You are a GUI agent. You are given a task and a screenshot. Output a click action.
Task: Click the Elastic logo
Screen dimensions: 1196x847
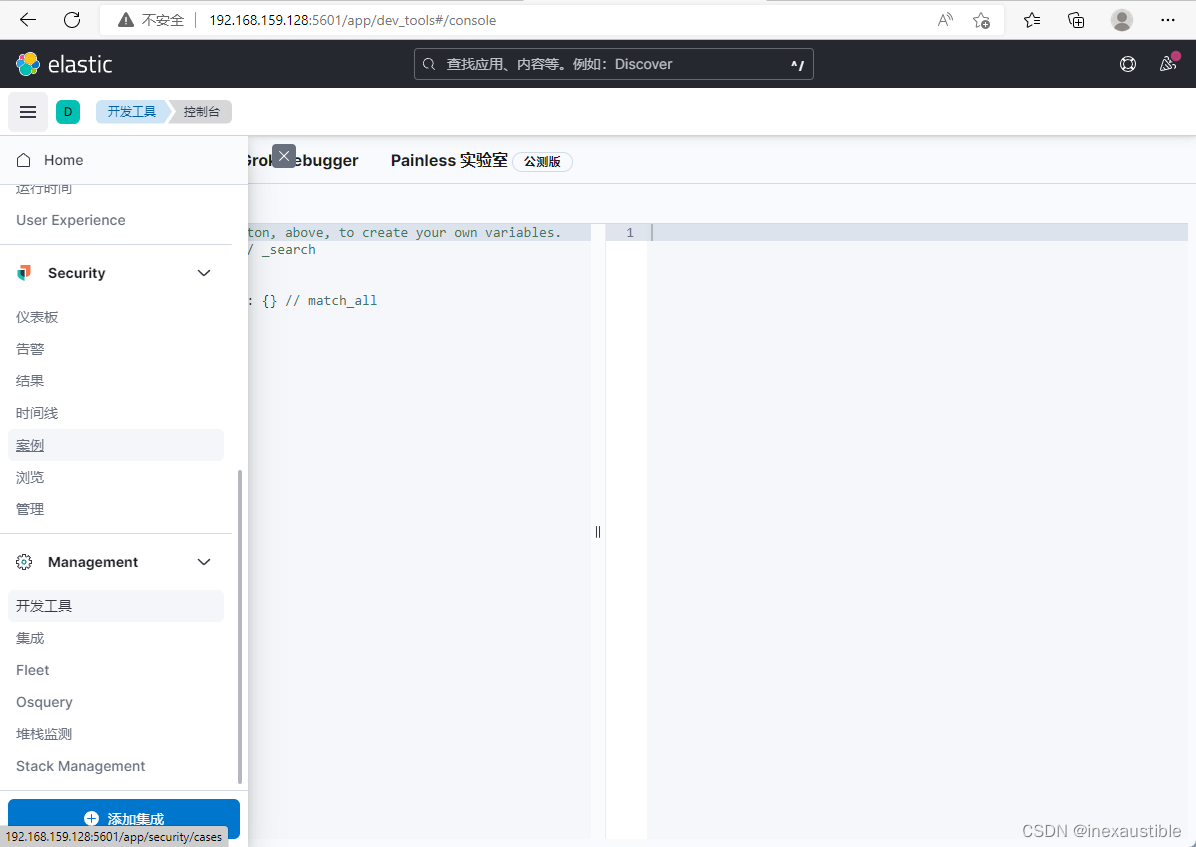64,64
